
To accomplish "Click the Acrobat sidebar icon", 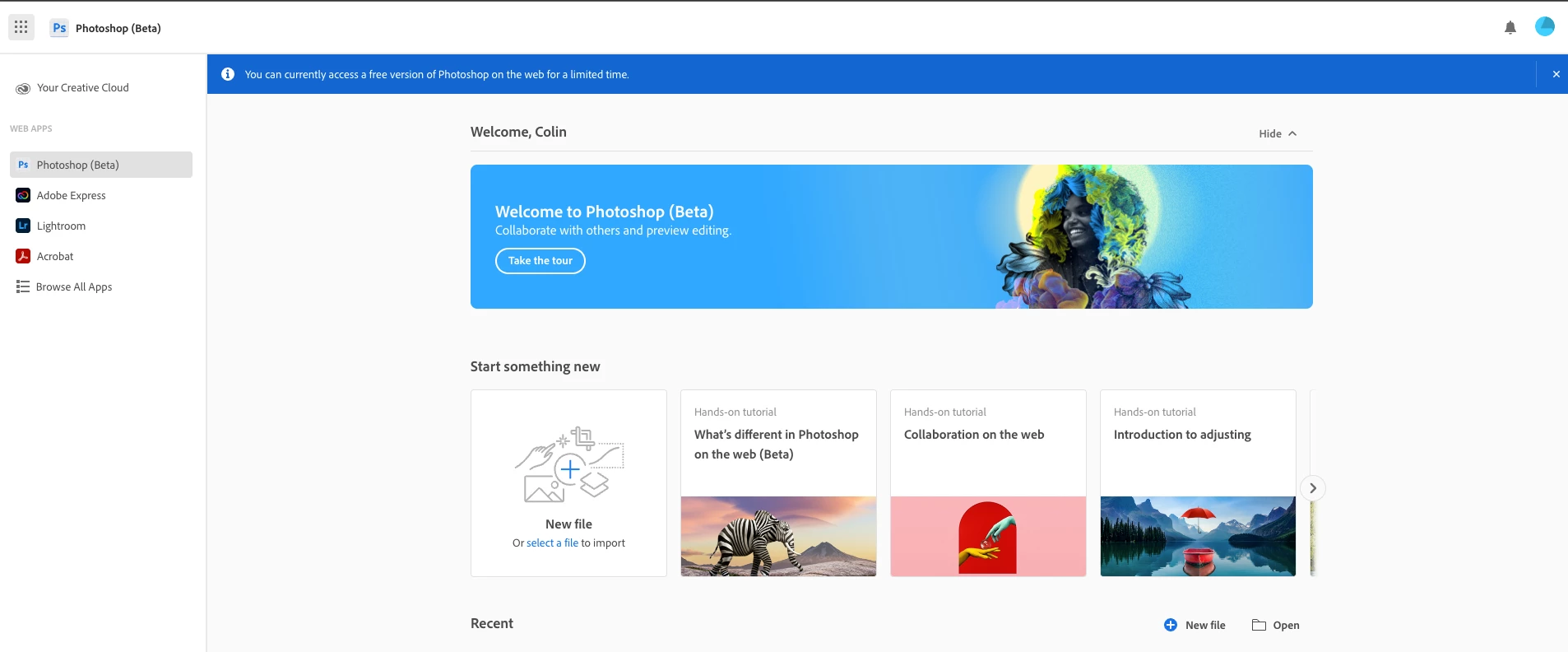I will click(x=23, y=256).
